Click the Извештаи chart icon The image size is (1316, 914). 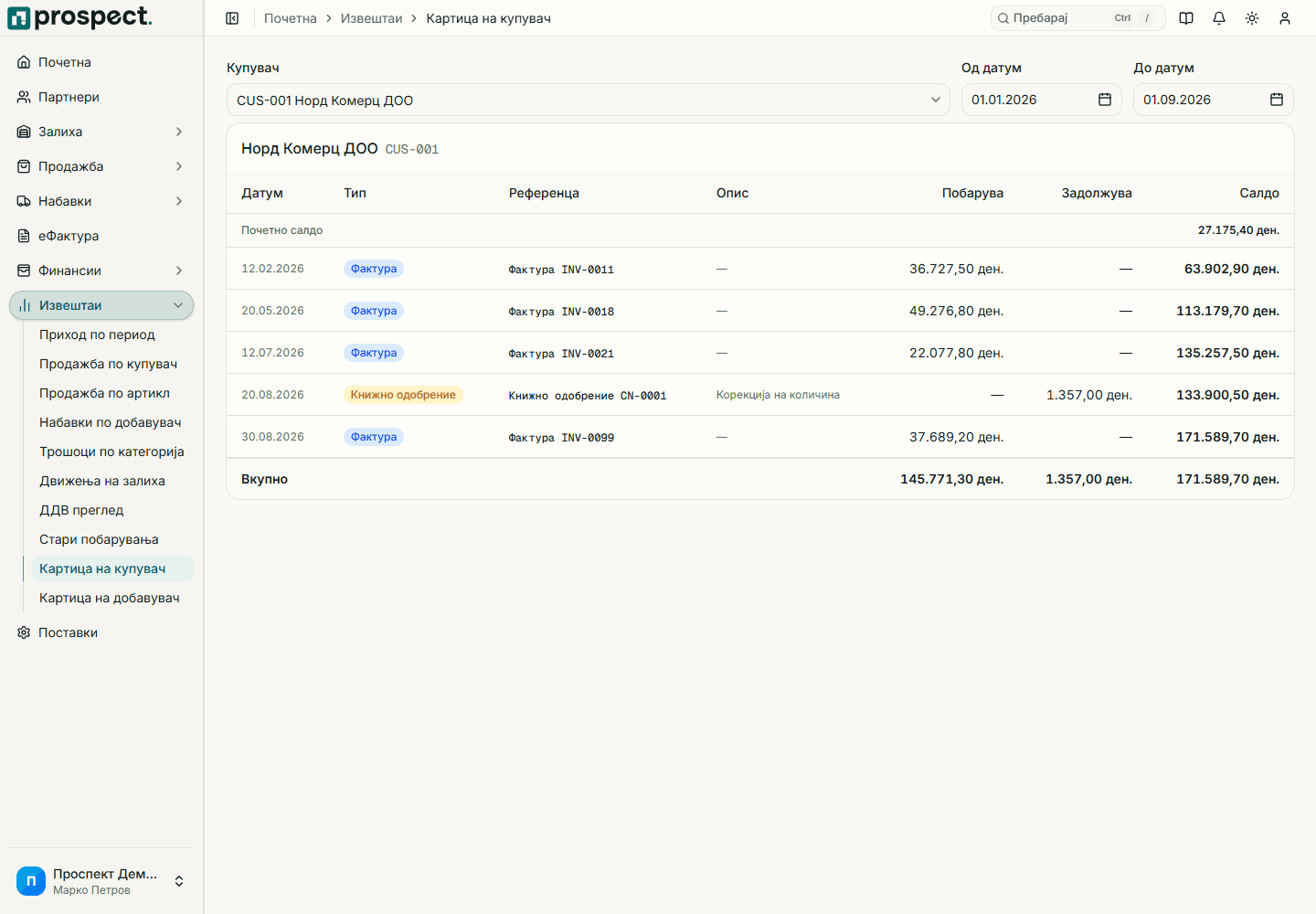pos(25,305)
